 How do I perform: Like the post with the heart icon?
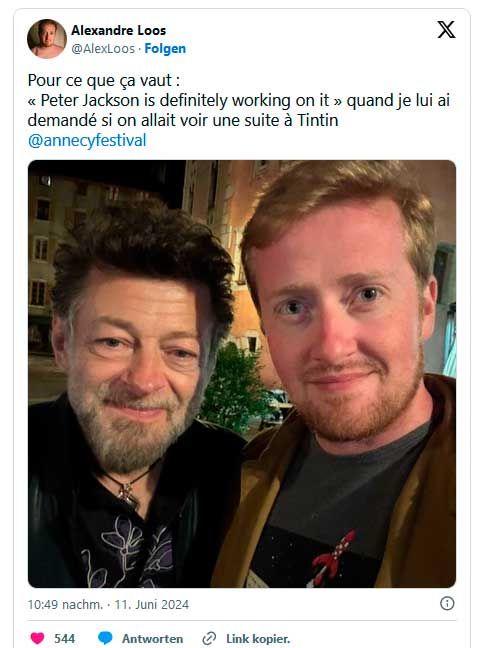(37, 638)
